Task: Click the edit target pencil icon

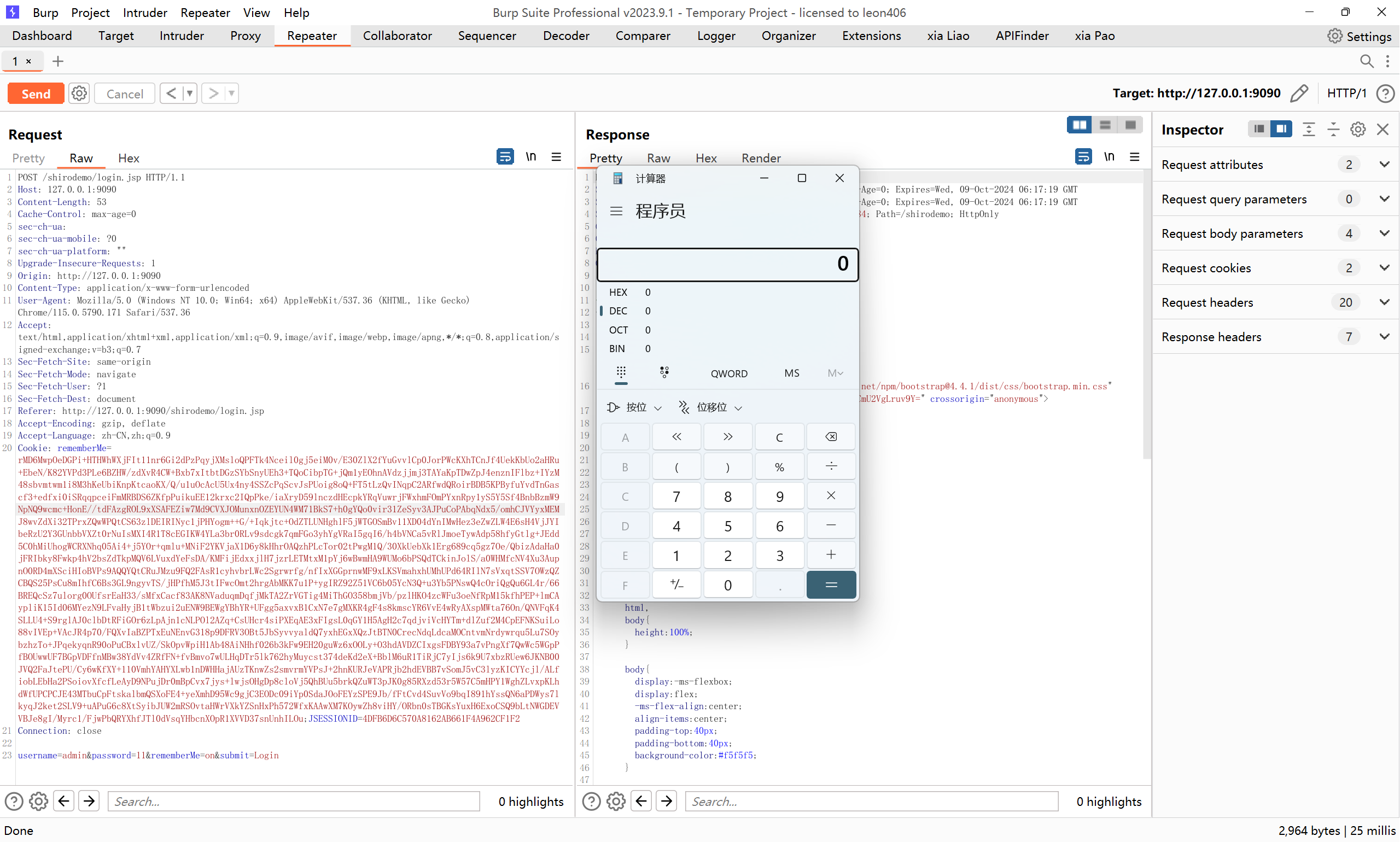Action: coord(1299,93)
